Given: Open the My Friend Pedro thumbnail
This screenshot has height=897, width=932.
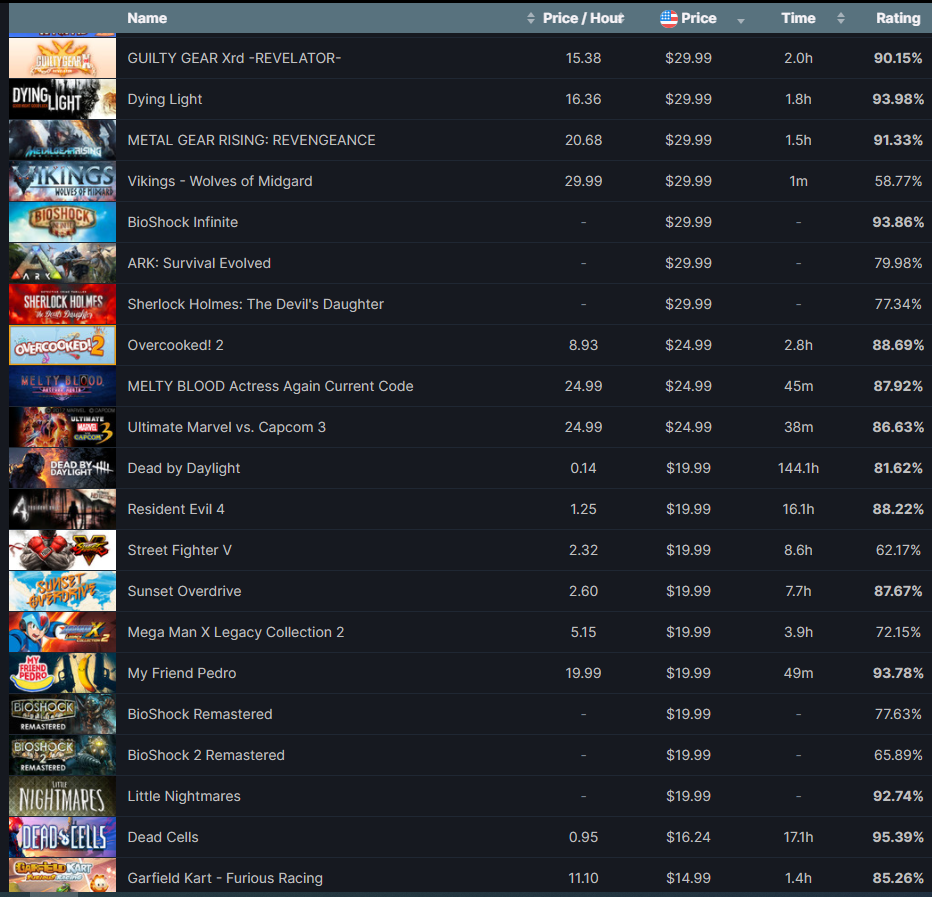Looking at the screenshot, I should pos(62,673).
